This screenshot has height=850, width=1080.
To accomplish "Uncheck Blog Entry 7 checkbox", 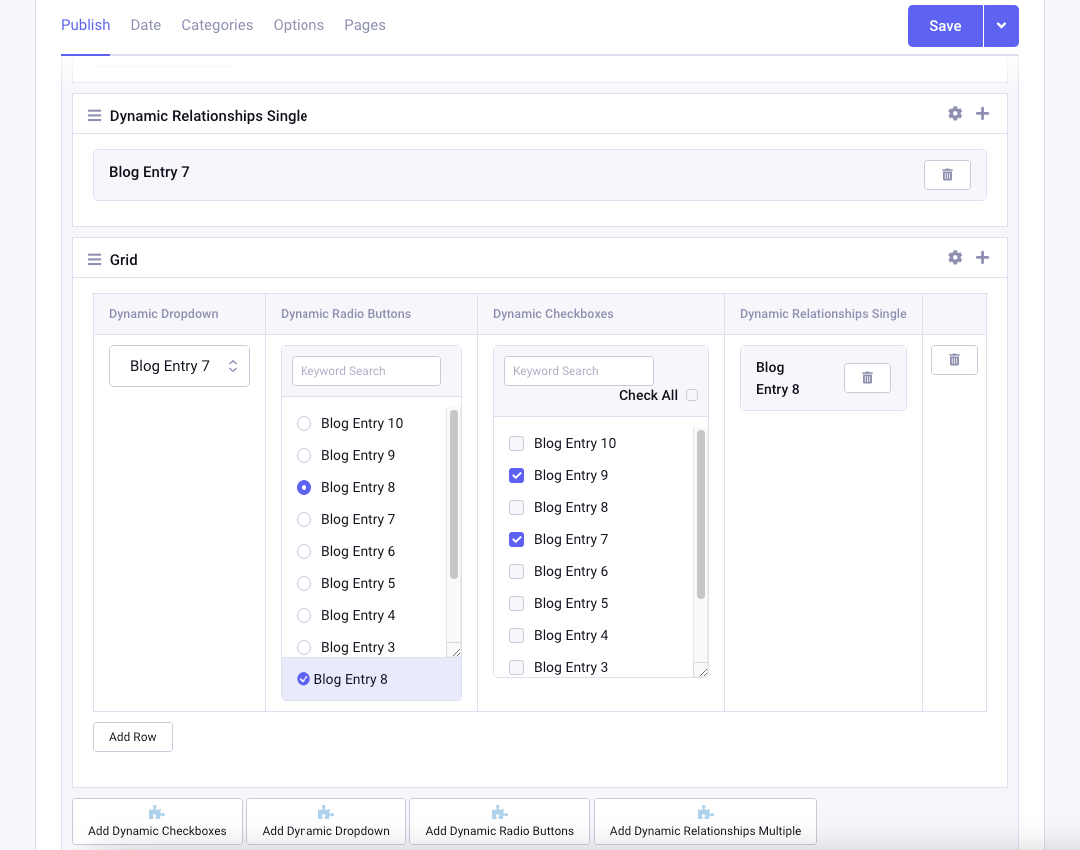I will 517,539.
